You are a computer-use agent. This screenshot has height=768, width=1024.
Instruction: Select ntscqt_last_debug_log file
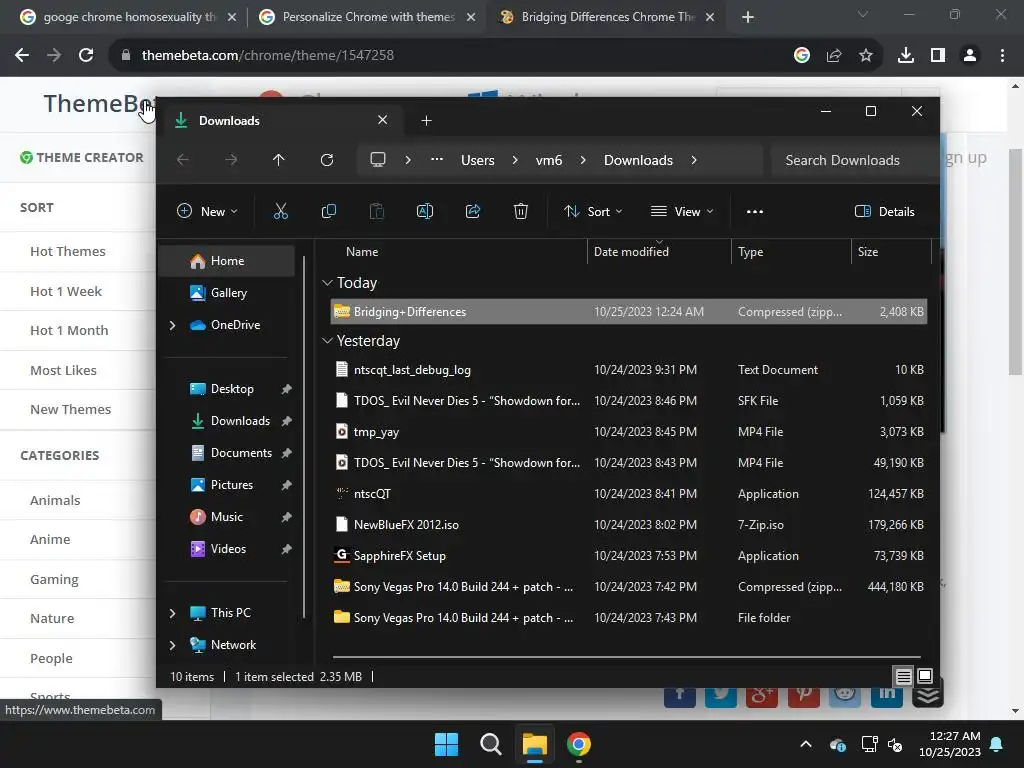pyautogui.click(x=629, y=370)
